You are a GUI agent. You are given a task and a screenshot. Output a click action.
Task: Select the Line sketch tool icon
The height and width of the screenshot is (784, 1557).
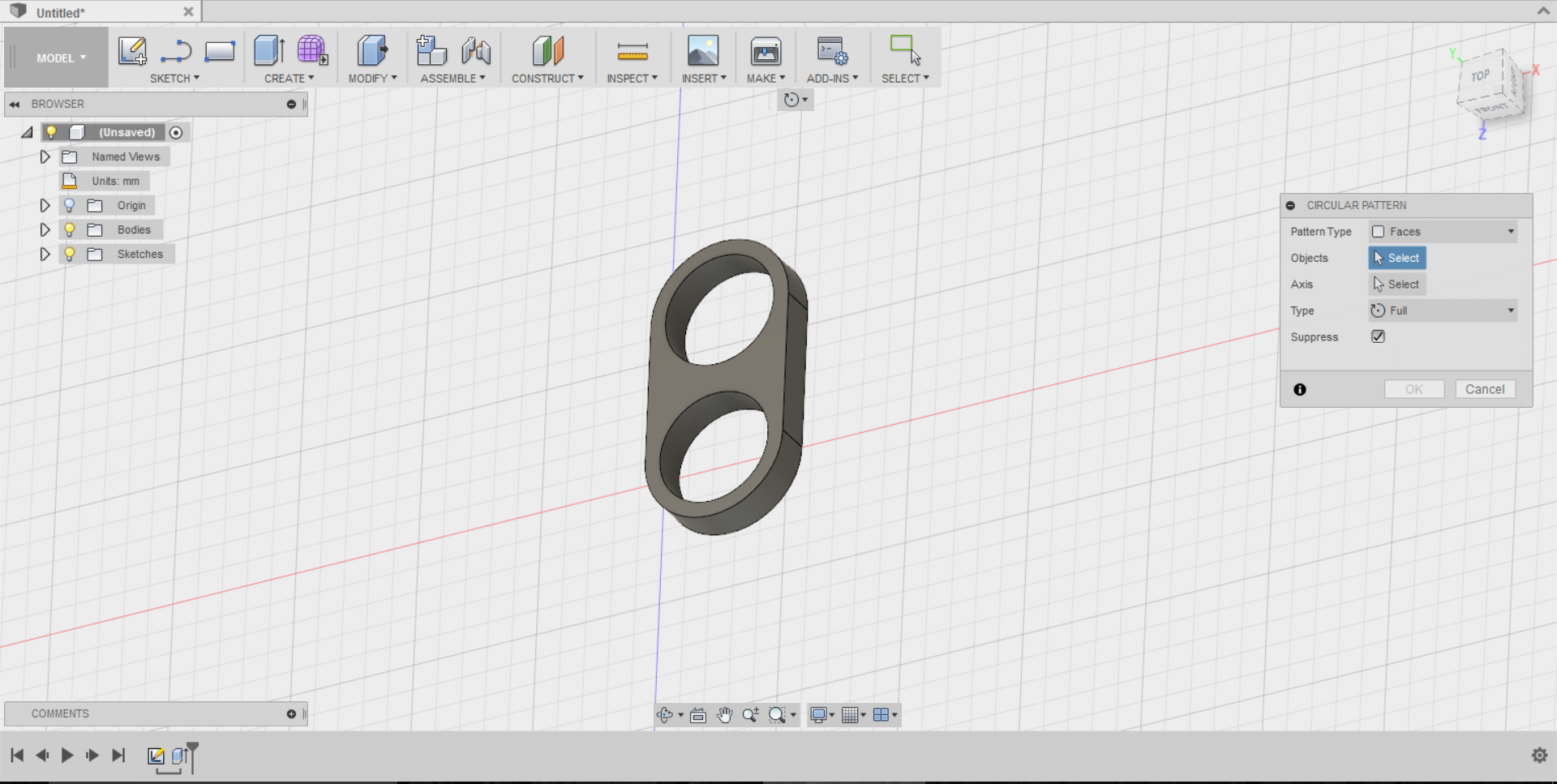(176, 52)
